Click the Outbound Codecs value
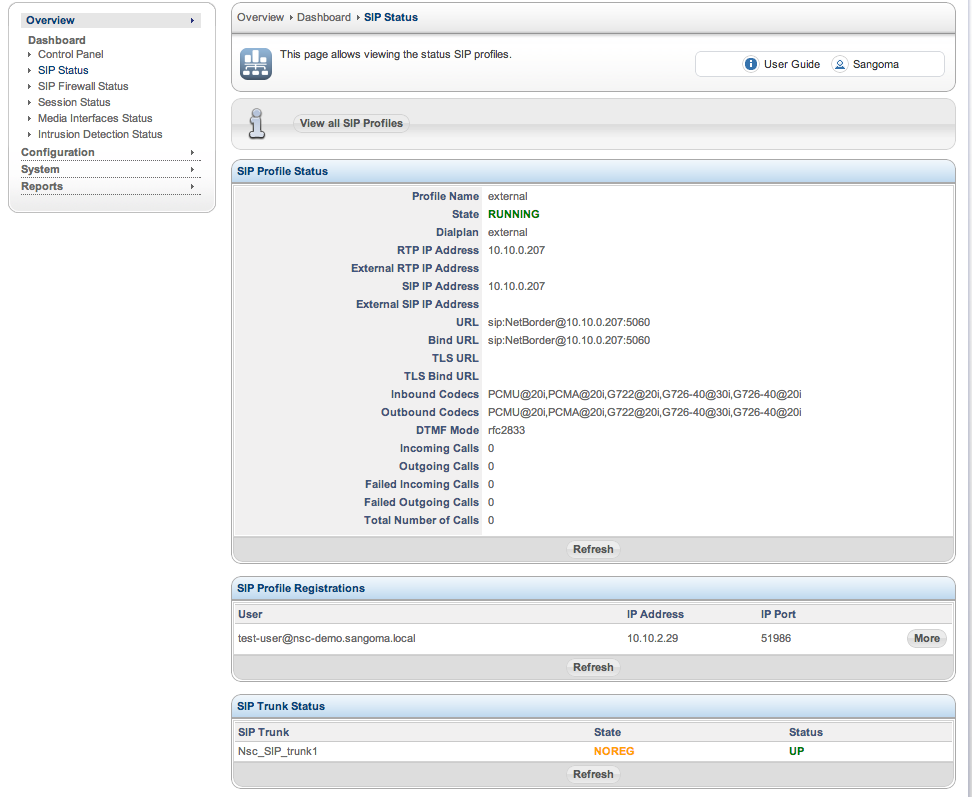 [645, 412]
